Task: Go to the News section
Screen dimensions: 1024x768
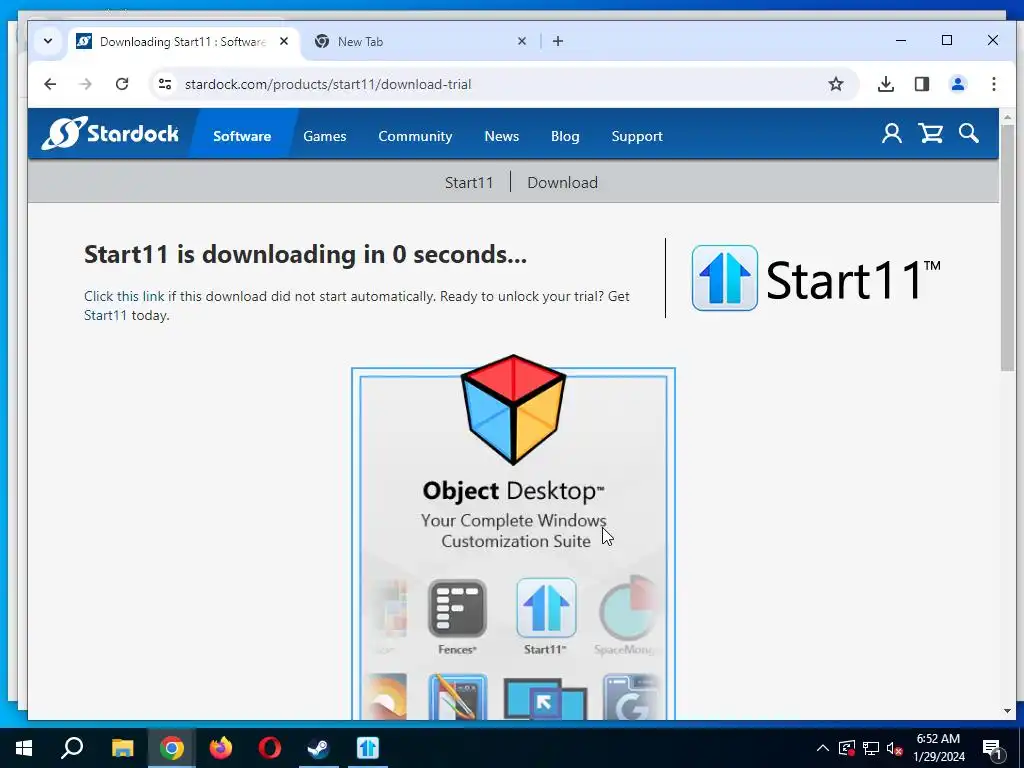Action: click(x=502, y=136)
